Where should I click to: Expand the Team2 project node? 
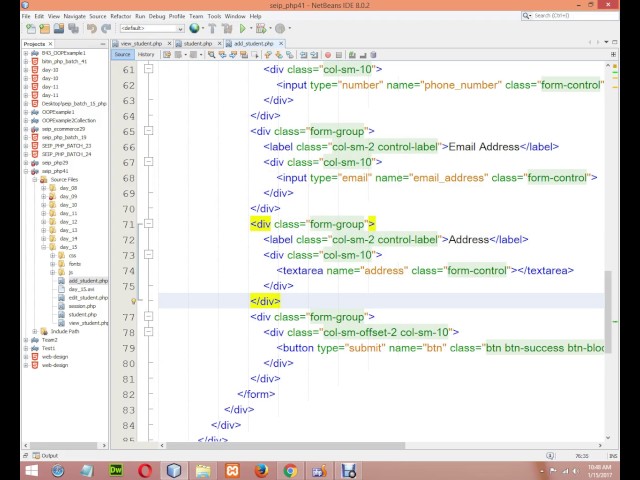point(26,340)
